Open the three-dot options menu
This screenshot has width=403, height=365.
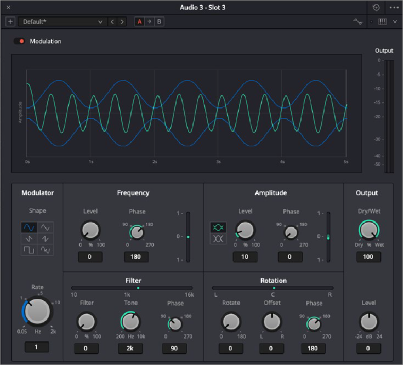point(394,7)
